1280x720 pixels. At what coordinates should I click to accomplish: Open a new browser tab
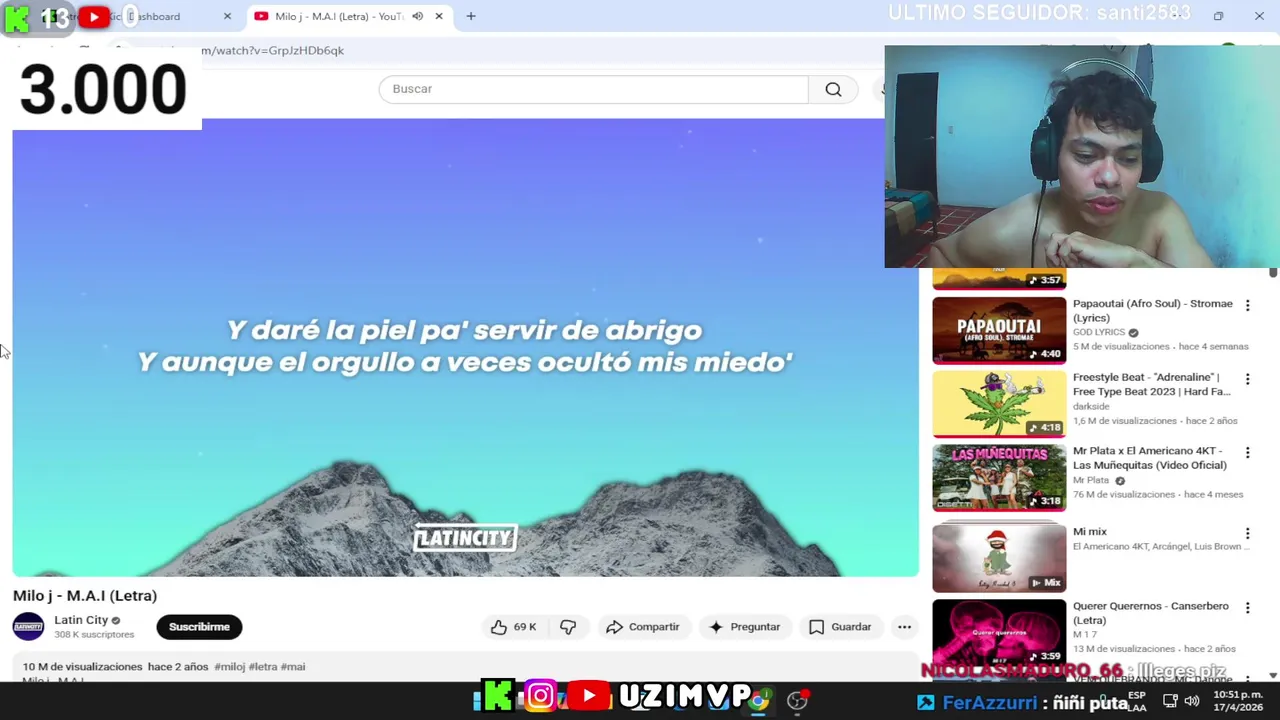pos(471,16)
